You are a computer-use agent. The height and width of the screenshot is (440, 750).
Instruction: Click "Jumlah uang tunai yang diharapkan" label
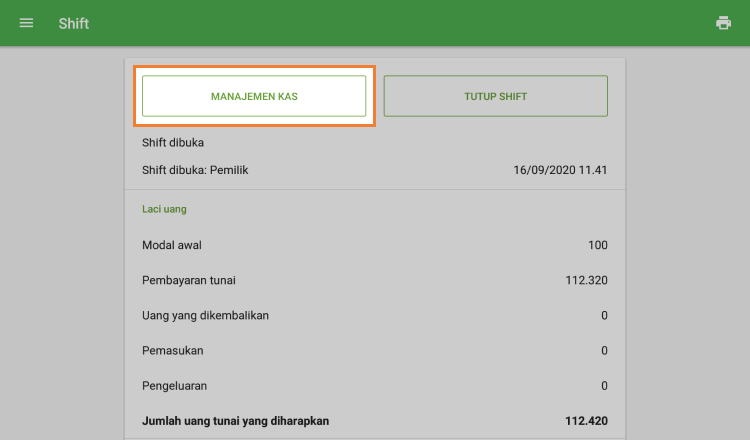point(235,421)
